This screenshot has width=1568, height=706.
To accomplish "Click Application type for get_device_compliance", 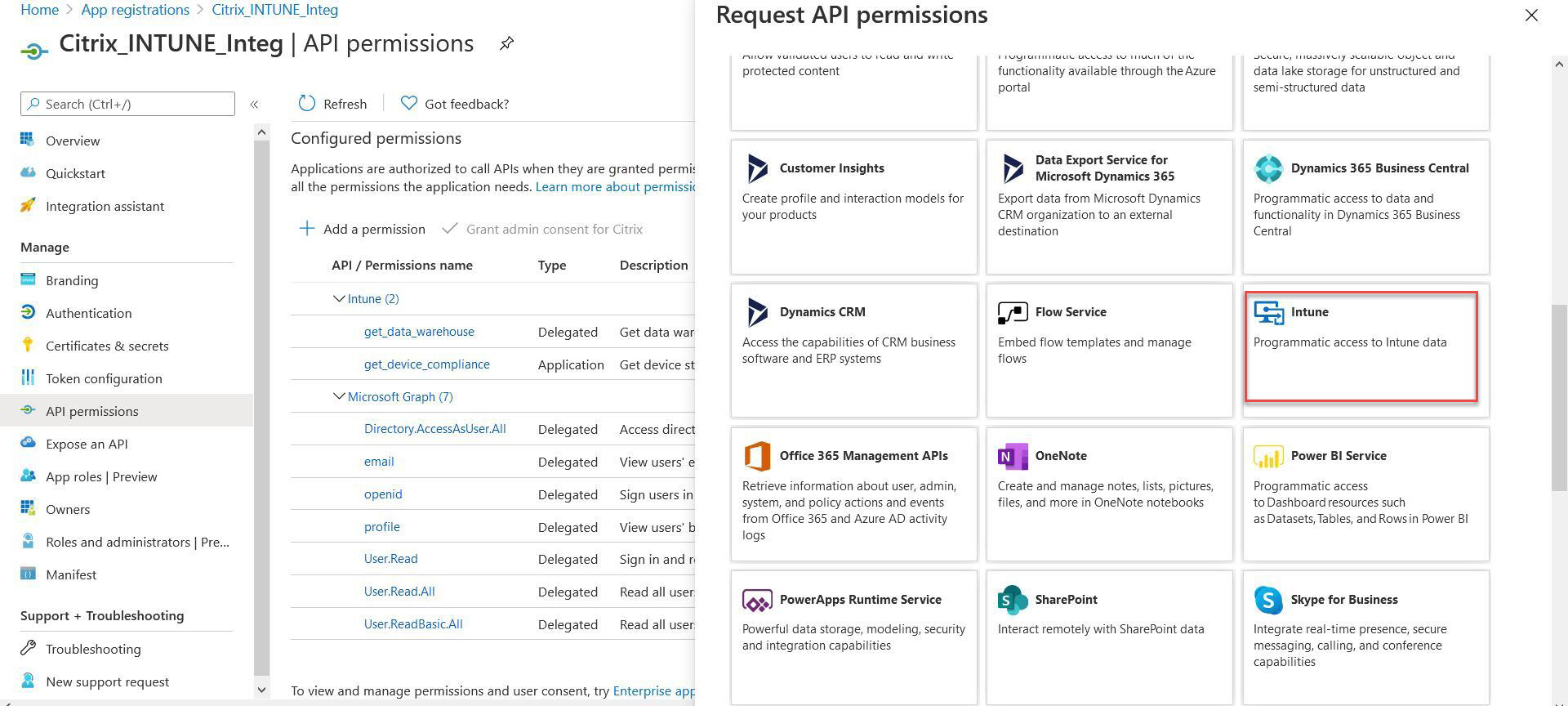I will [x=571, y=365].
